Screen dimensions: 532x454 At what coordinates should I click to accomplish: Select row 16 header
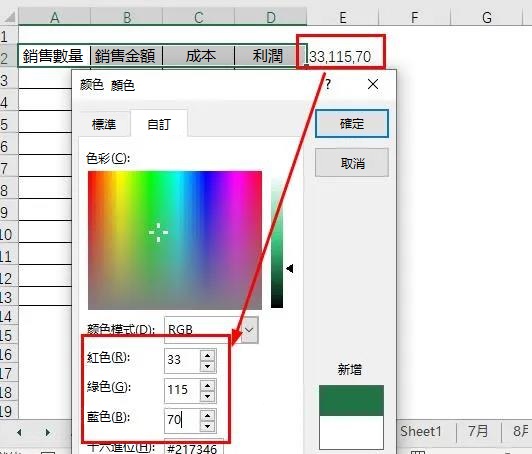[9, 354]
